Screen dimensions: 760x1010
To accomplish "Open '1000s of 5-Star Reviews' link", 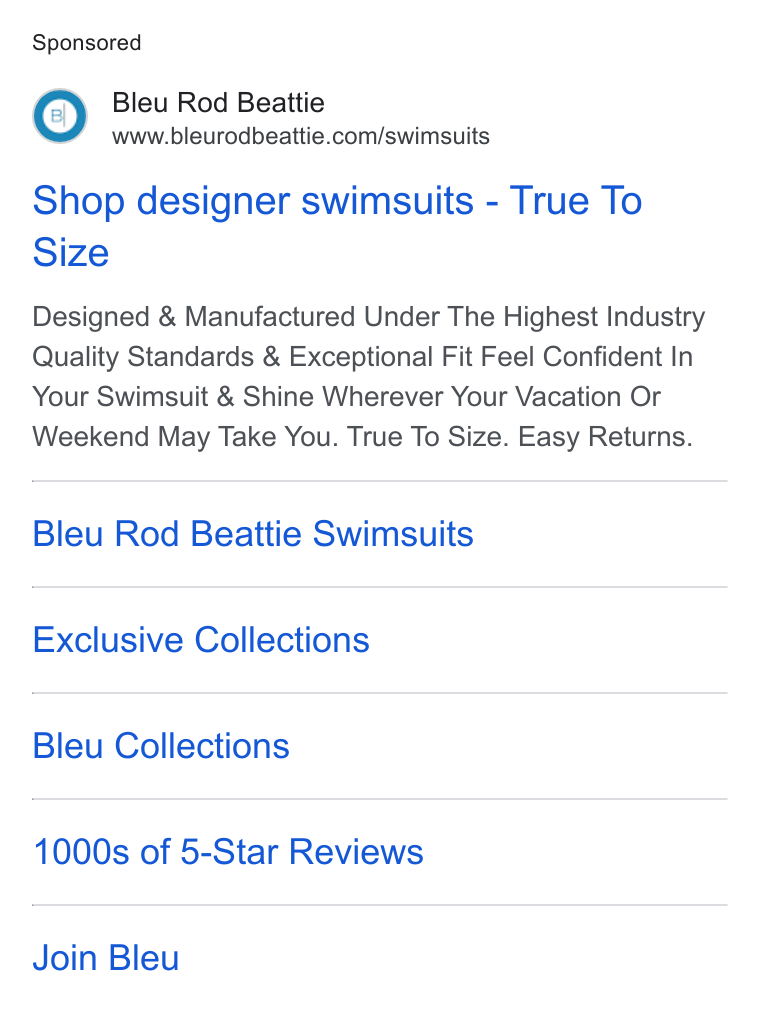I will click(228, 852).
